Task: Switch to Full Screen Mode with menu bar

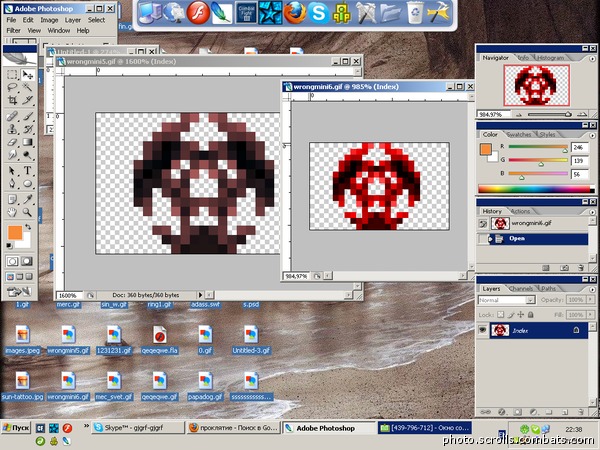Action: tap(20, 277)
